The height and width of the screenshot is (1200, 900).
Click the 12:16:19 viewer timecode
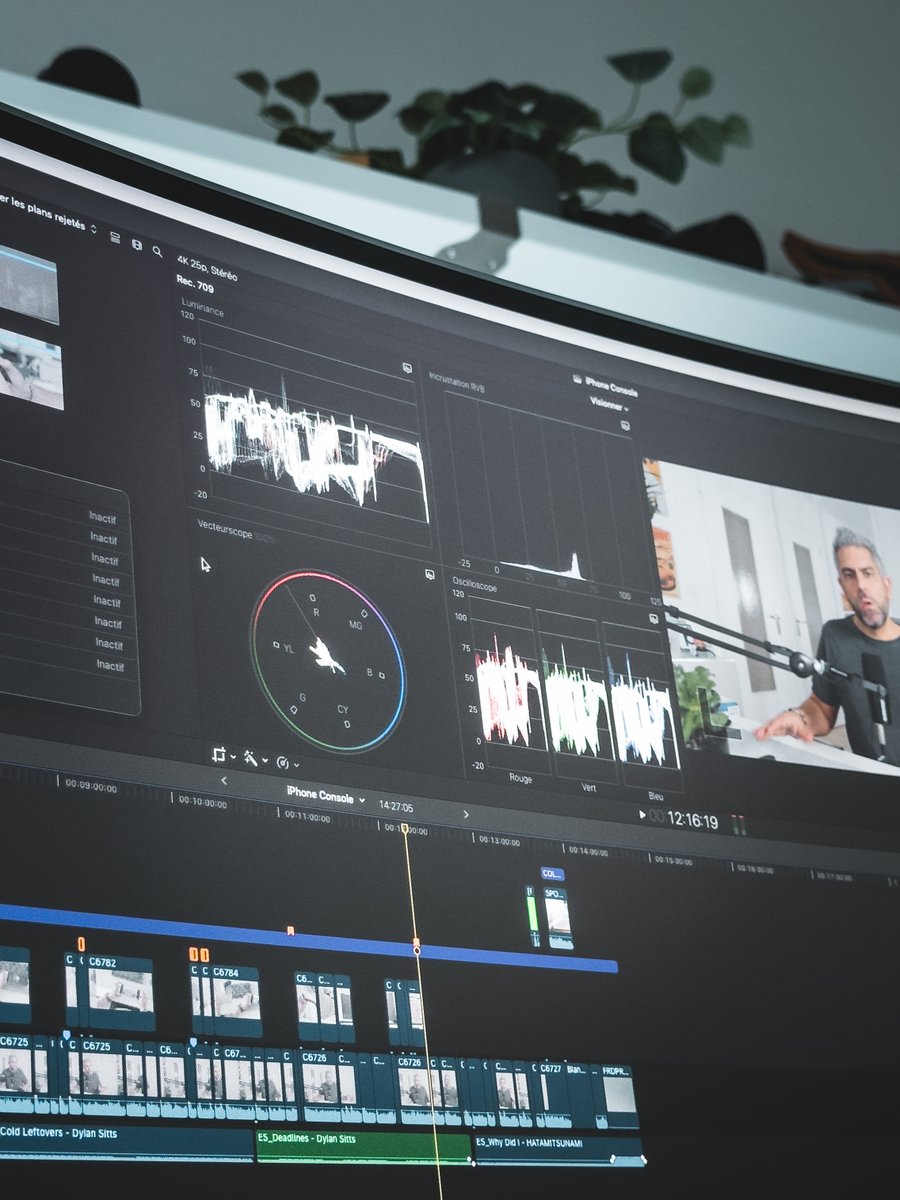click(x=693, y=821)
